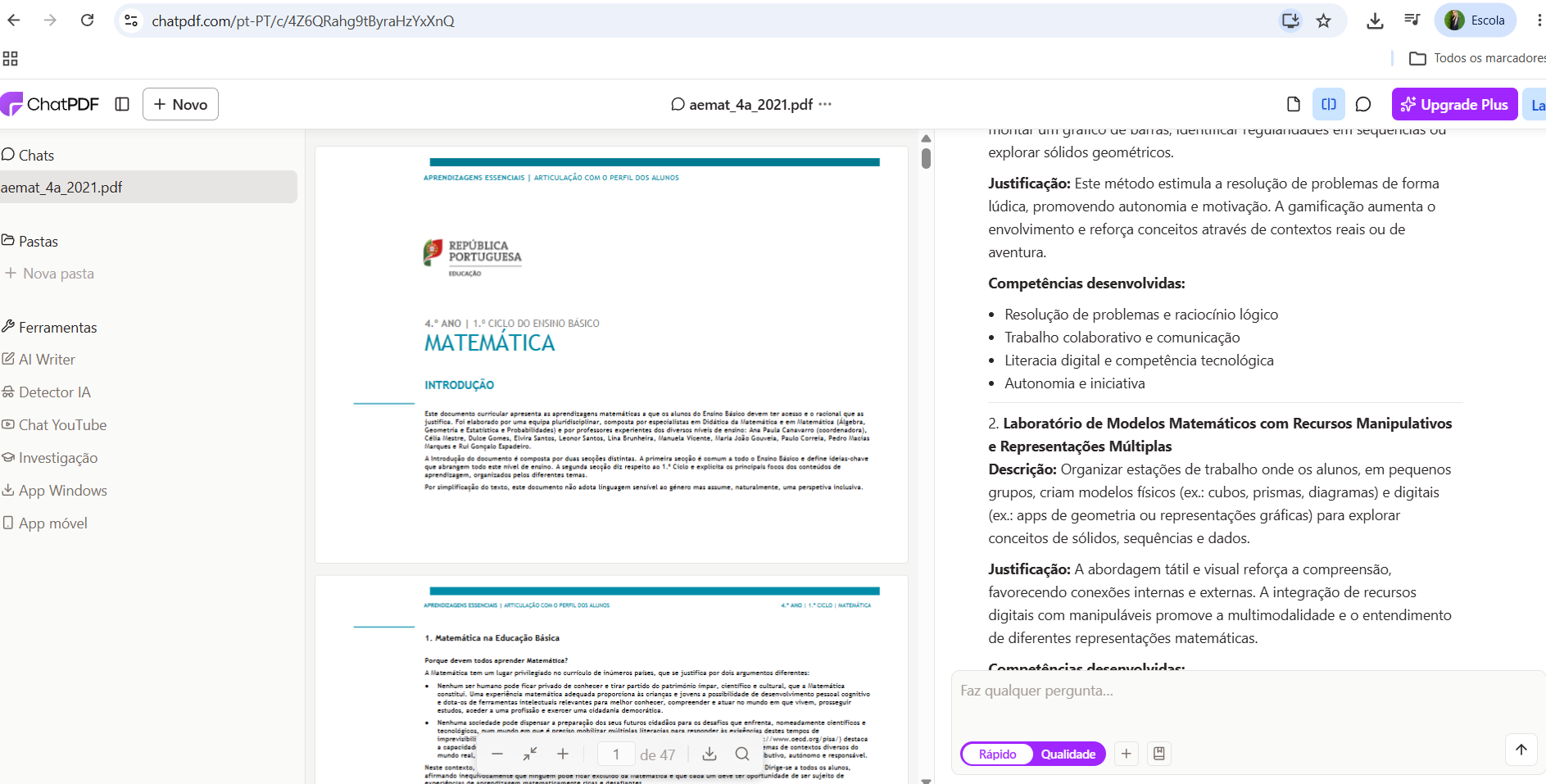Open the Chats section

28,155
